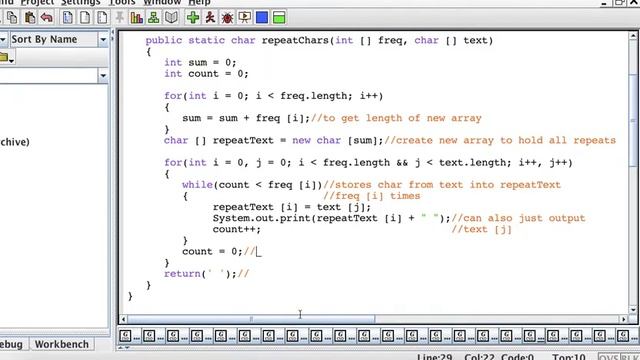Viewport: 640px width, 360px height.
Task: Click the editor vertical scrollbar up arrow
Action: coord(633,36)
